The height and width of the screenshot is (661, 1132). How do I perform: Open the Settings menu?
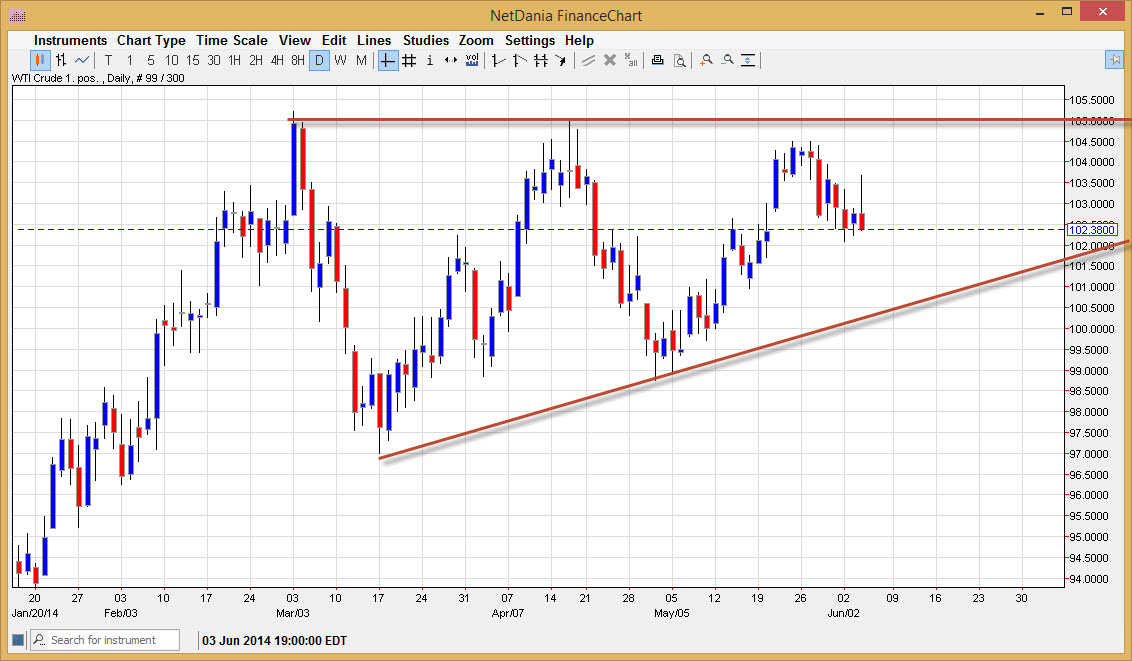[x=530, y=40]
